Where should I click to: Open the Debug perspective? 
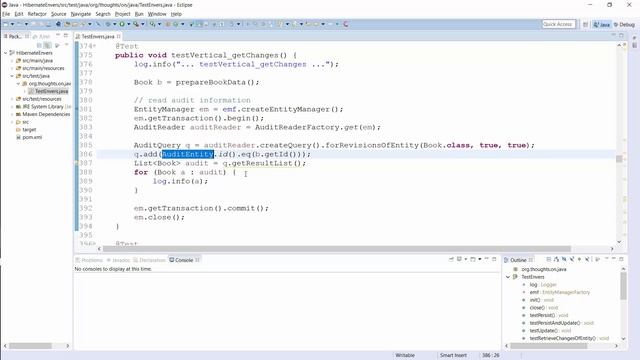click(x=624, y=24)
